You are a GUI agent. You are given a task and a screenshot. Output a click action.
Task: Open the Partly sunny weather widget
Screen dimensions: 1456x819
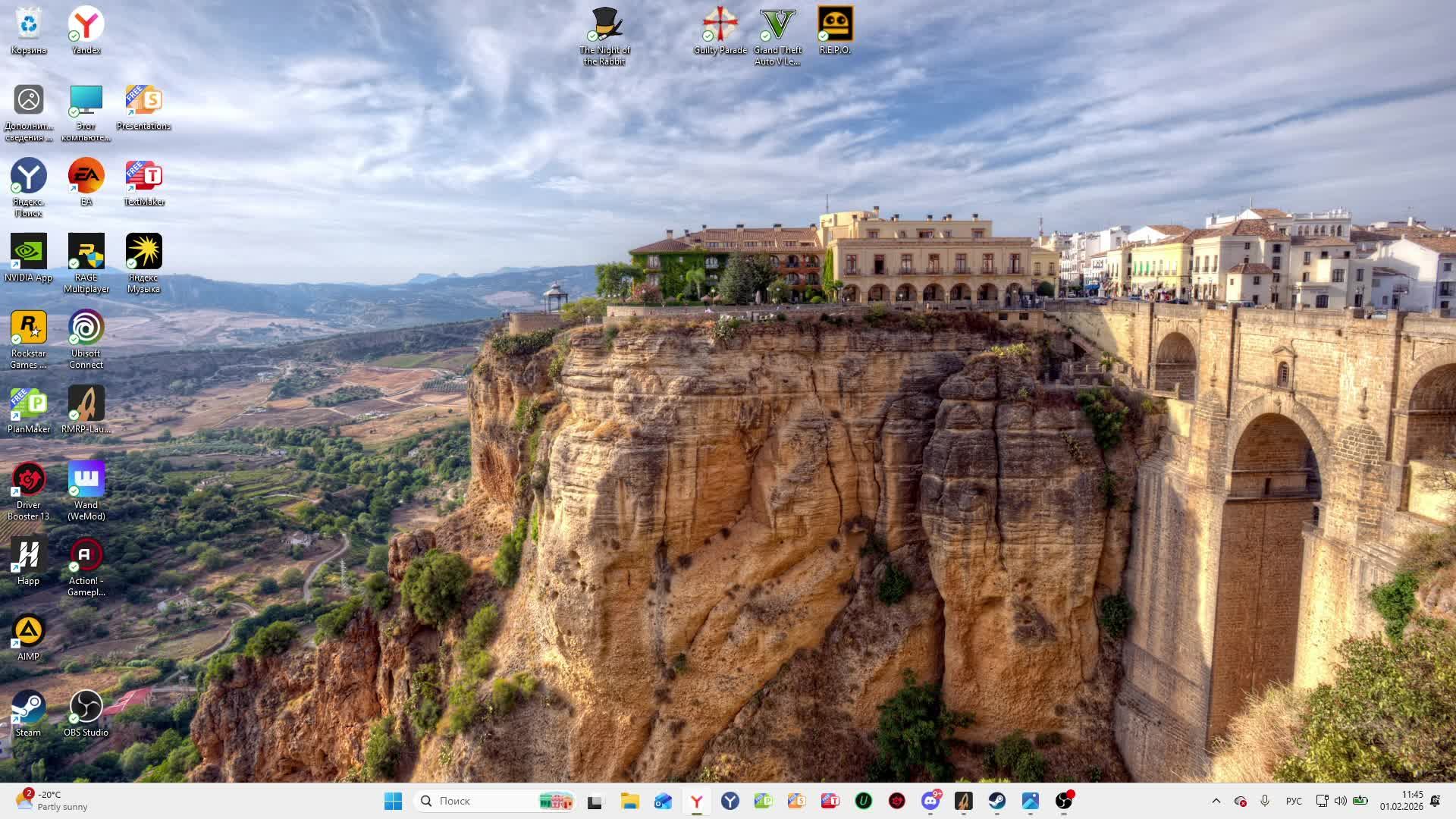point(52,801)
